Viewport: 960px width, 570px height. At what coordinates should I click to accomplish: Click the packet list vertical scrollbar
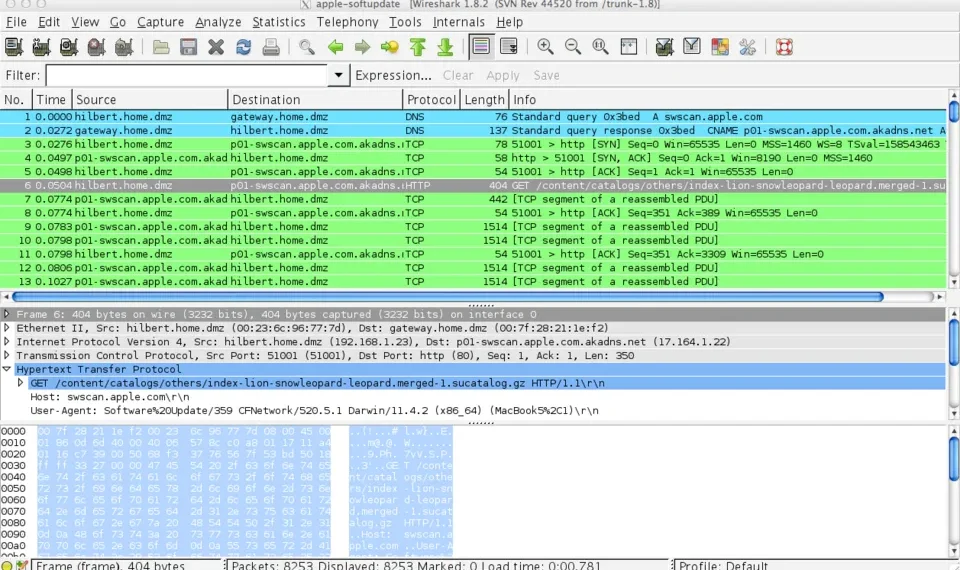[x=953, y=111]
